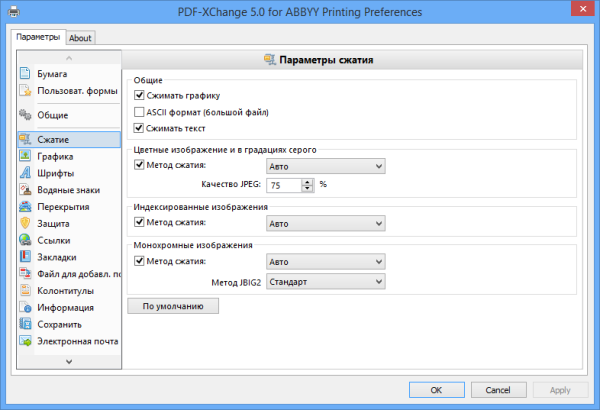Viewport: 600px width, 410px height.
Task: Toggle the Сжимать текст checkbox
Action: pos(140,128)
